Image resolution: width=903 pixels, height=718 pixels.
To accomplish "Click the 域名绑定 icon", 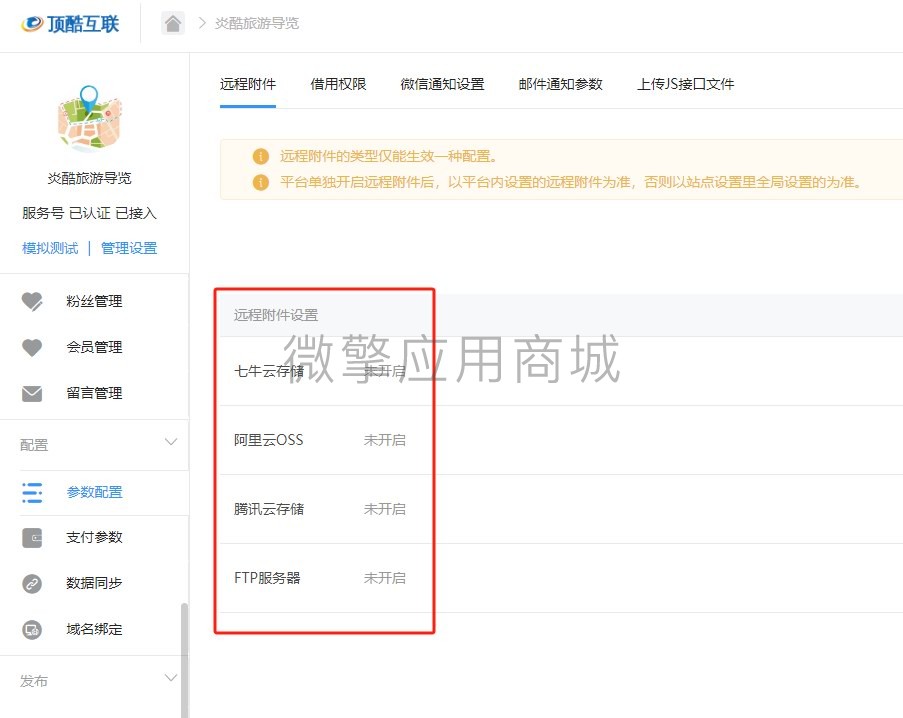I will [32, 629].
